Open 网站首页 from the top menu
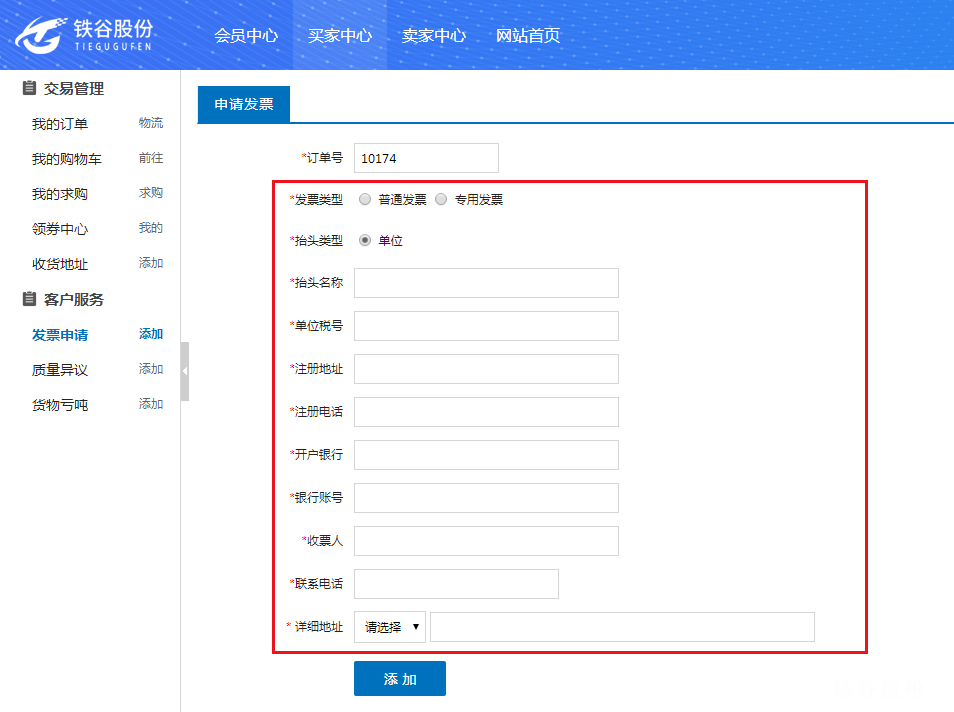This screenshot has height=712, width=954. coord(528,35)
